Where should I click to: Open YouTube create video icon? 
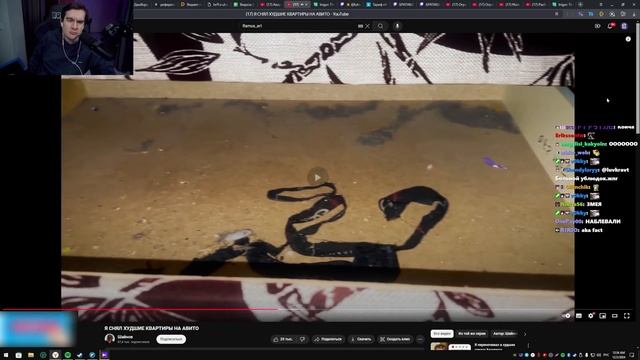[598, 26]
